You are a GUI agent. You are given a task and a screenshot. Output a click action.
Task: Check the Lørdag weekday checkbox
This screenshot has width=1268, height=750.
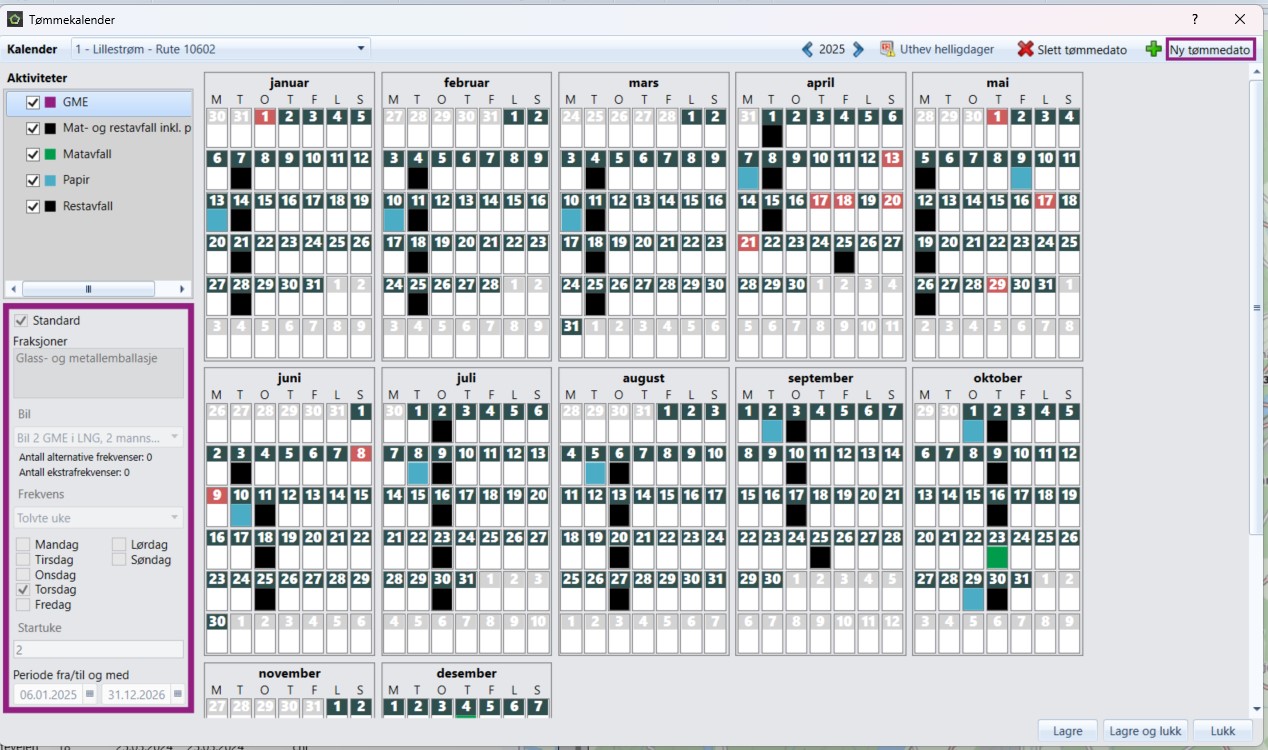(119, 545)
